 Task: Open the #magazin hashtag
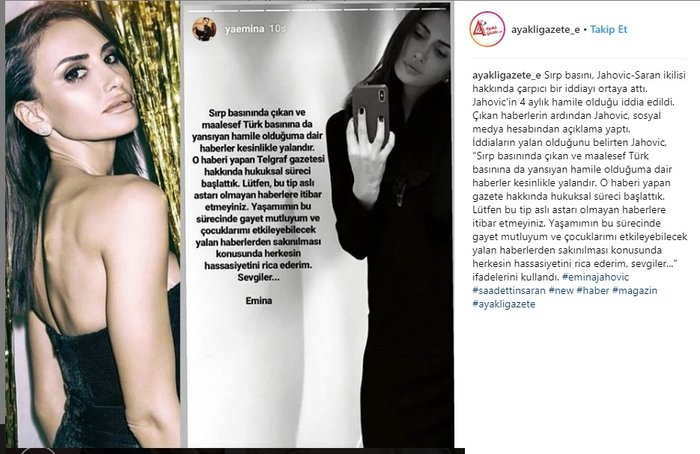pyautogui.click(x=635, y=290)
